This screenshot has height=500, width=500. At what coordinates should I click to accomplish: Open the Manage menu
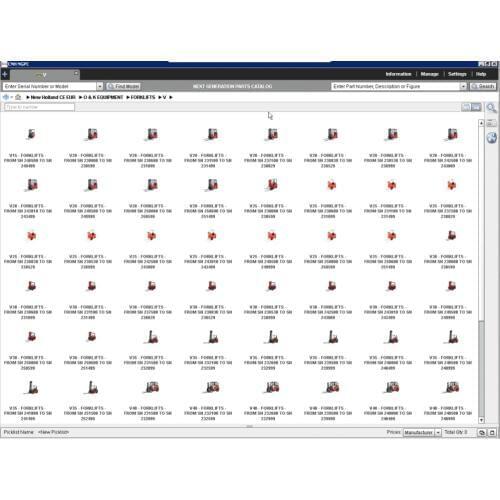(430, 74)
